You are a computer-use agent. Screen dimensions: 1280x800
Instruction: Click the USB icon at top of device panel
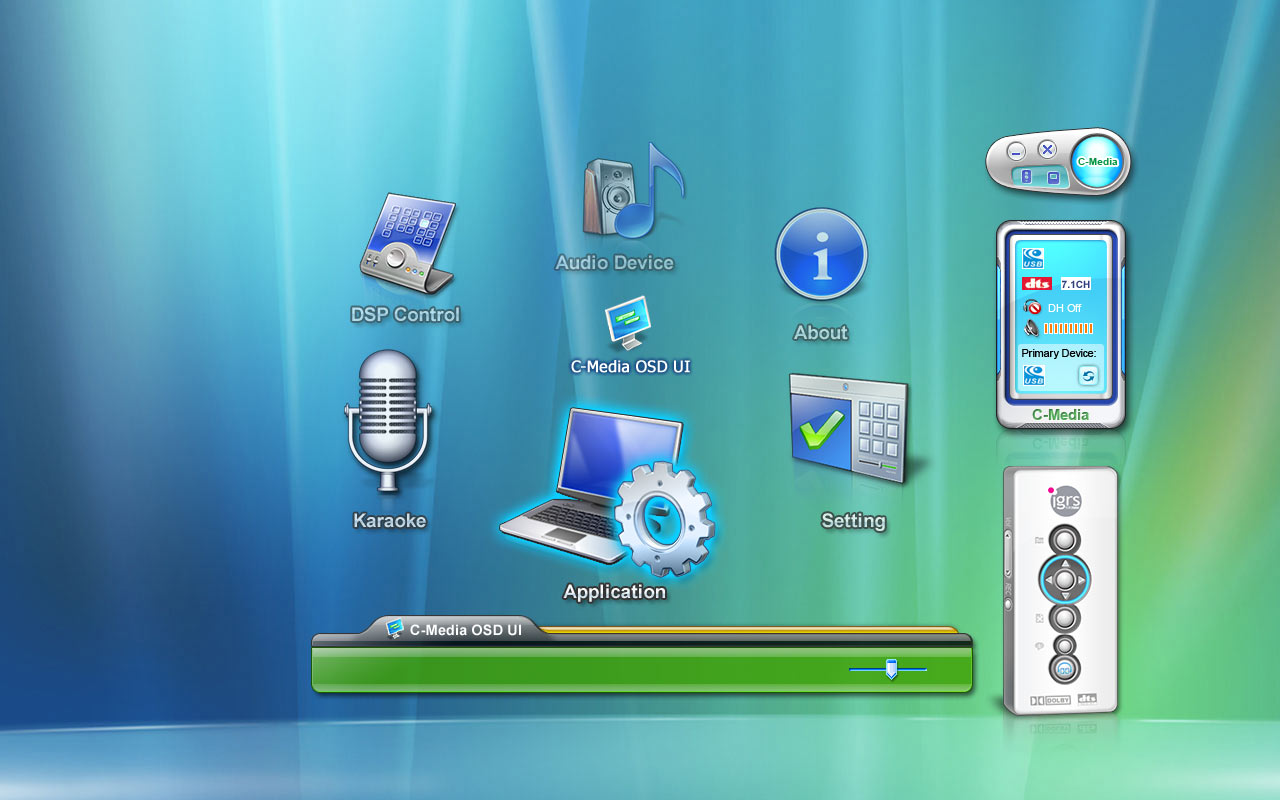point(1033,258)
